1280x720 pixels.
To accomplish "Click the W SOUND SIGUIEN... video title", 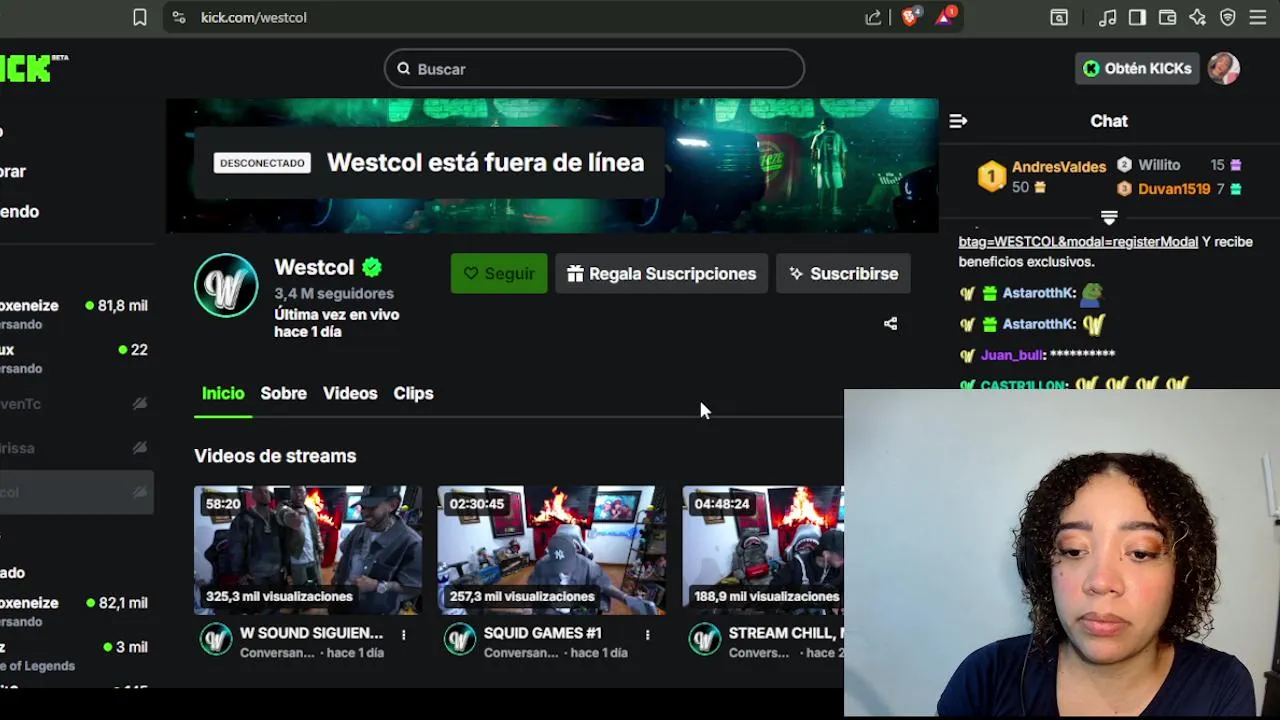I will [311, 633].
